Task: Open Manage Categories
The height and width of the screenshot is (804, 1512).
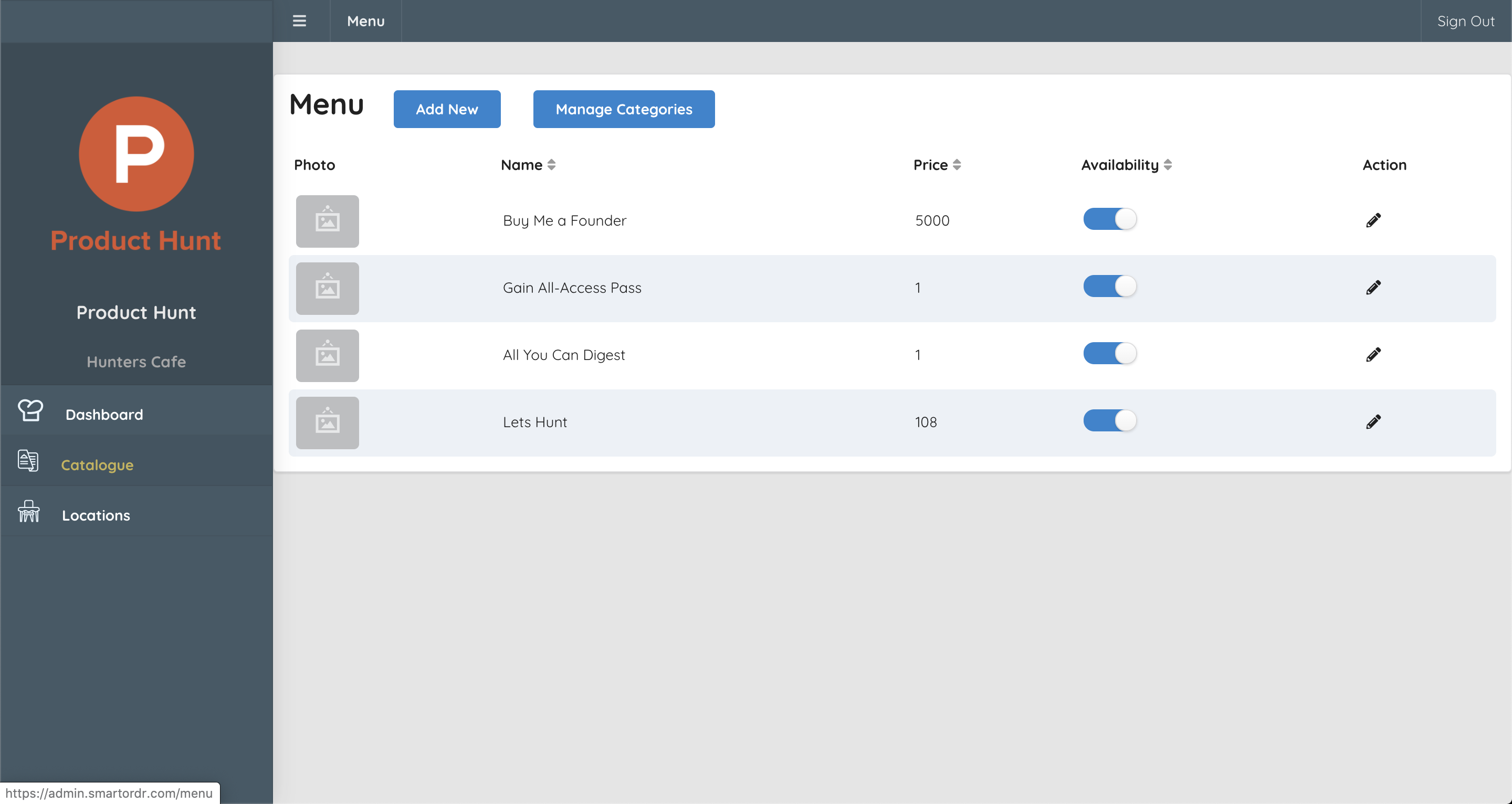Action: pyautogui.click(x=623, y=109)
